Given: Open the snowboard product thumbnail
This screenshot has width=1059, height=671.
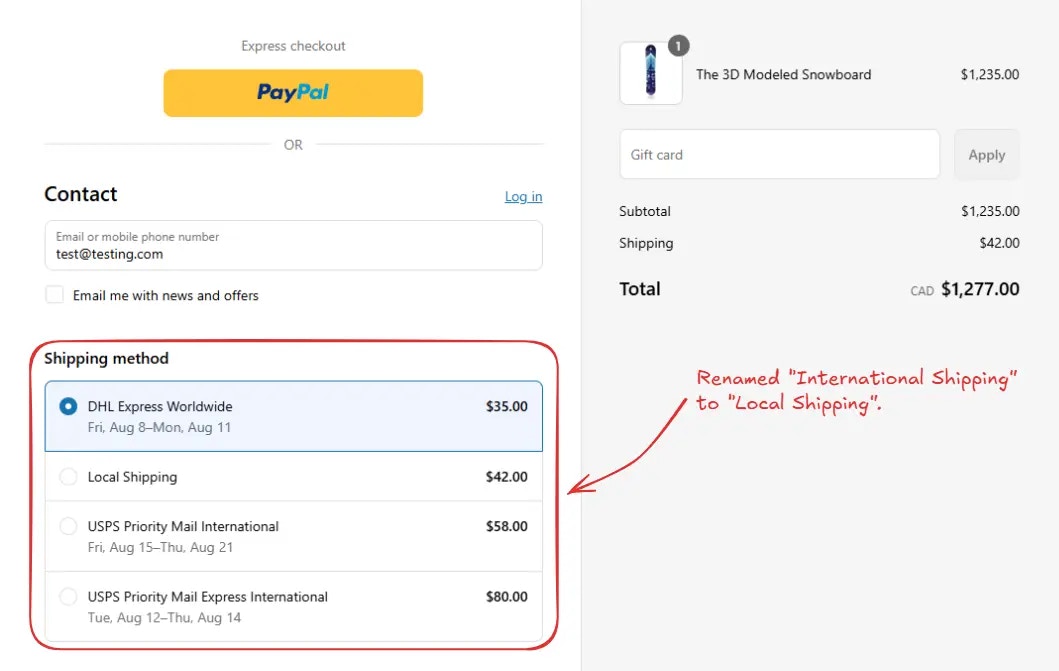Looking at the screenshot, I should 650,74.
